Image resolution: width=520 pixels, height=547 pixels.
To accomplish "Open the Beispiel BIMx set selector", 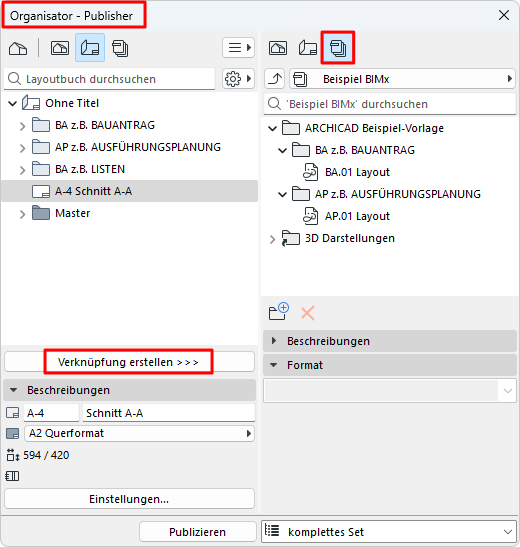I will click(402, 79).
